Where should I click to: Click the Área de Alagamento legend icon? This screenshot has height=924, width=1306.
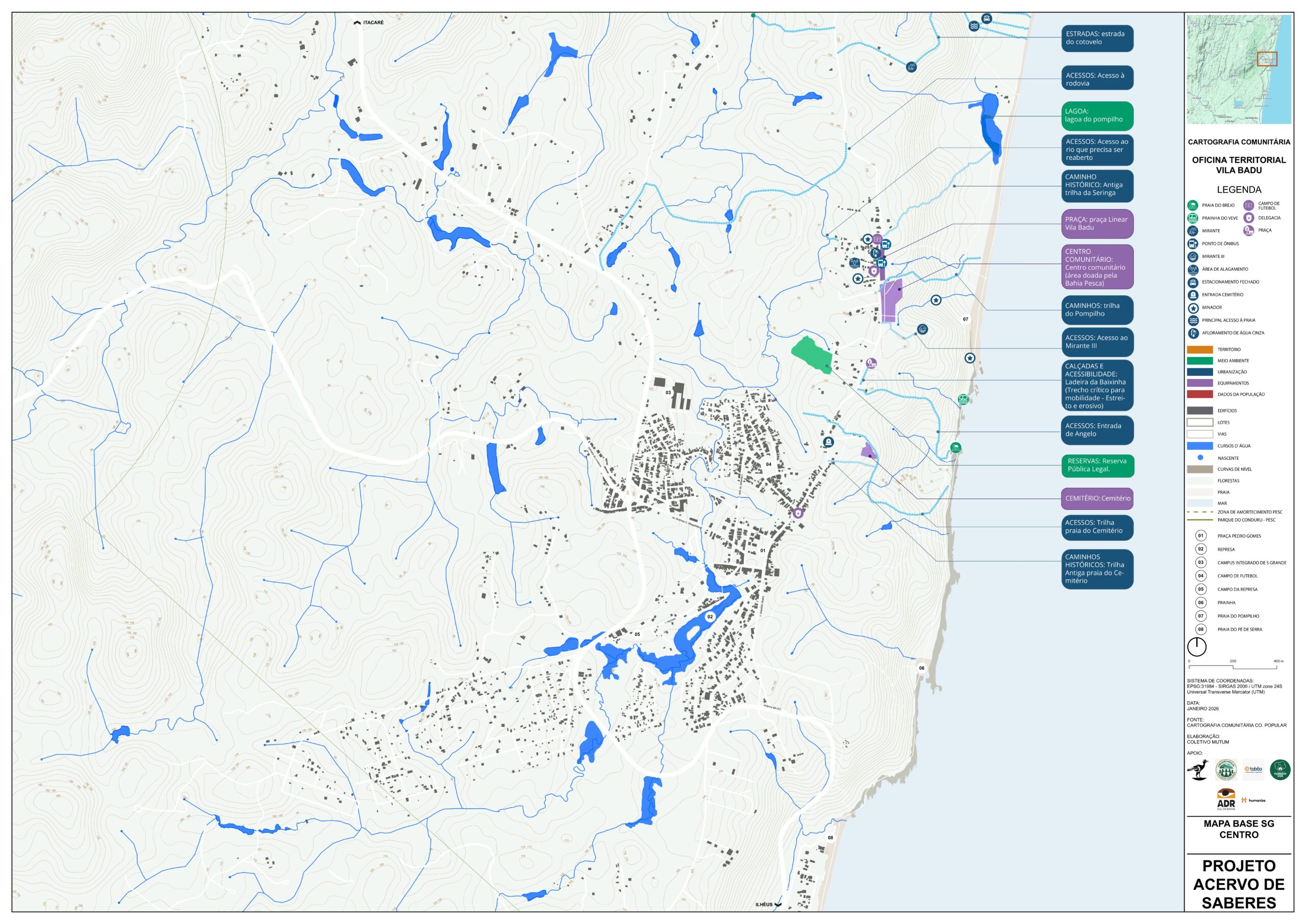(1193, 269)
